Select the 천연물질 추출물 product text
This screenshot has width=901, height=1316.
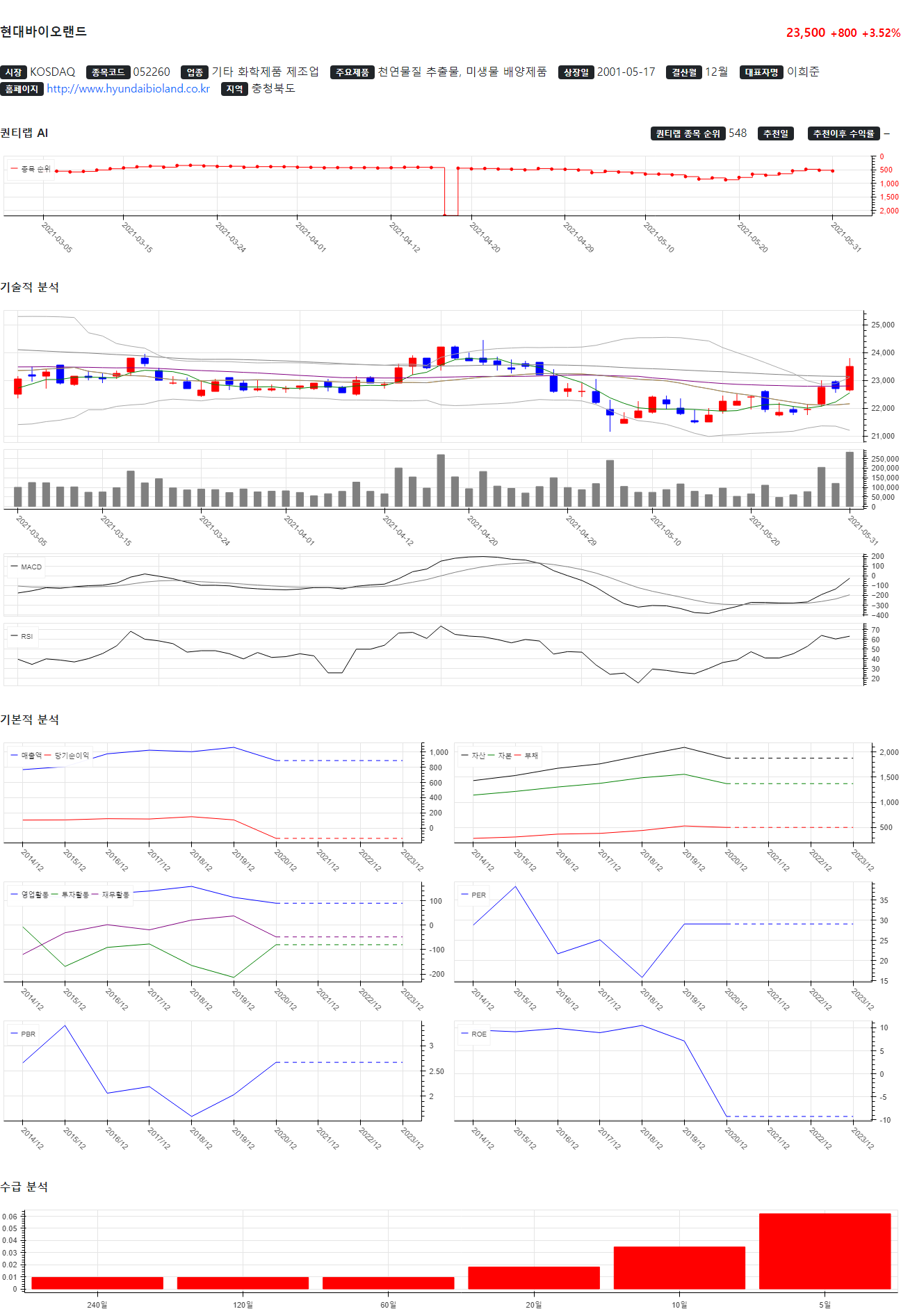click(x=418, y=72)
